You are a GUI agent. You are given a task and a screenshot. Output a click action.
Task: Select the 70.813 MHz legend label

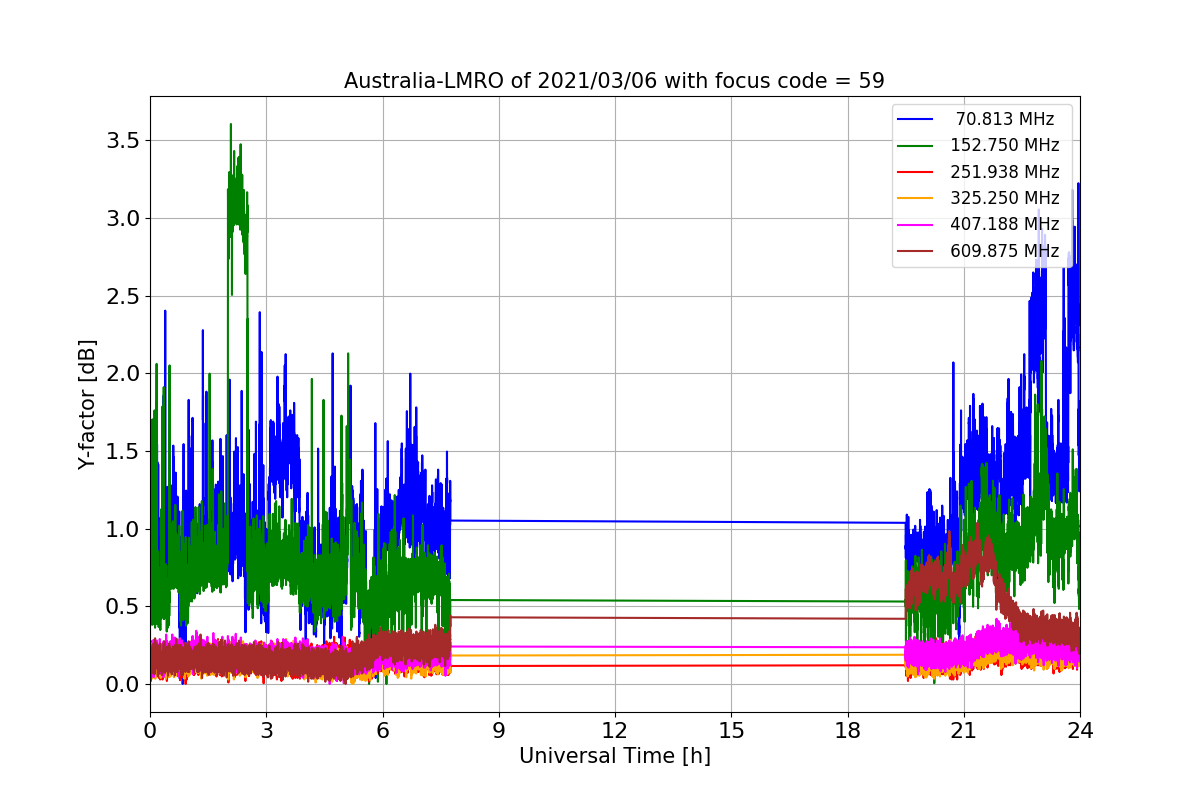click(x=1005, y=119)
